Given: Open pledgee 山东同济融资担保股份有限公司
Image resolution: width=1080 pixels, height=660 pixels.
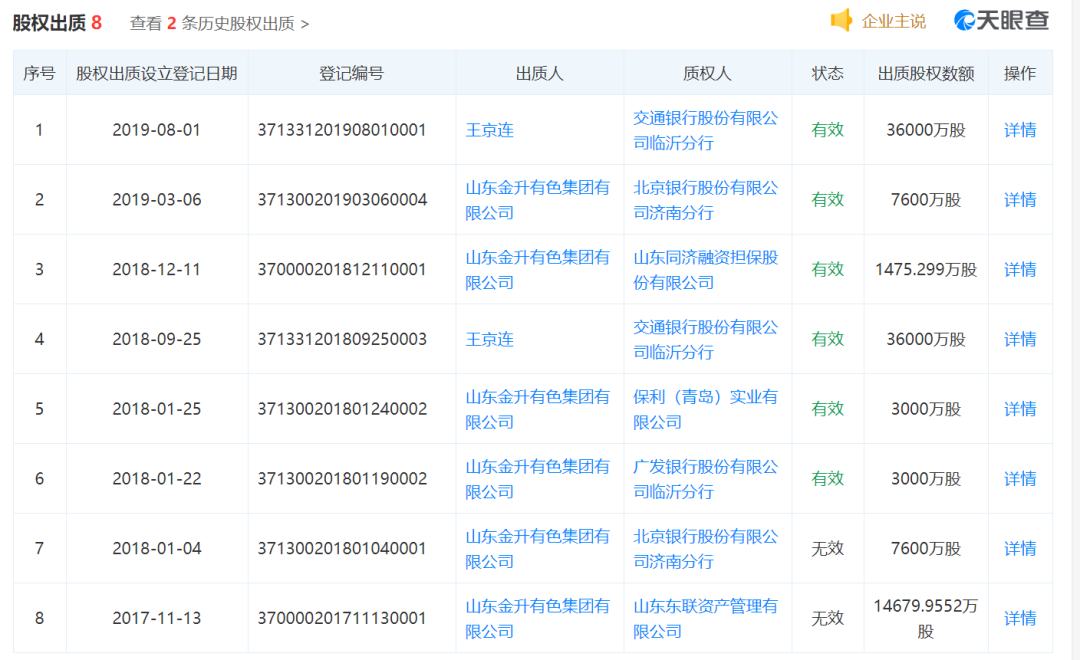Looking at the screenshot, I should (706, 269).
